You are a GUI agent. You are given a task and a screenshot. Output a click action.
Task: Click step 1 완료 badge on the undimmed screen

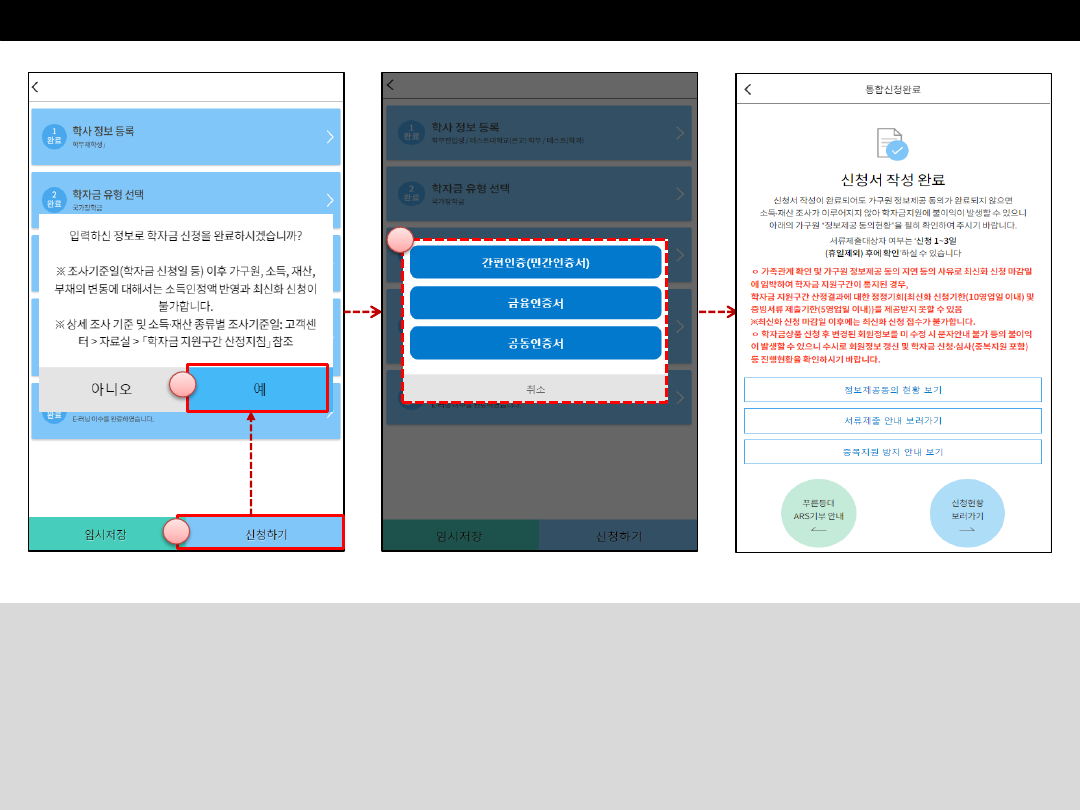click(x=54, y=136)
